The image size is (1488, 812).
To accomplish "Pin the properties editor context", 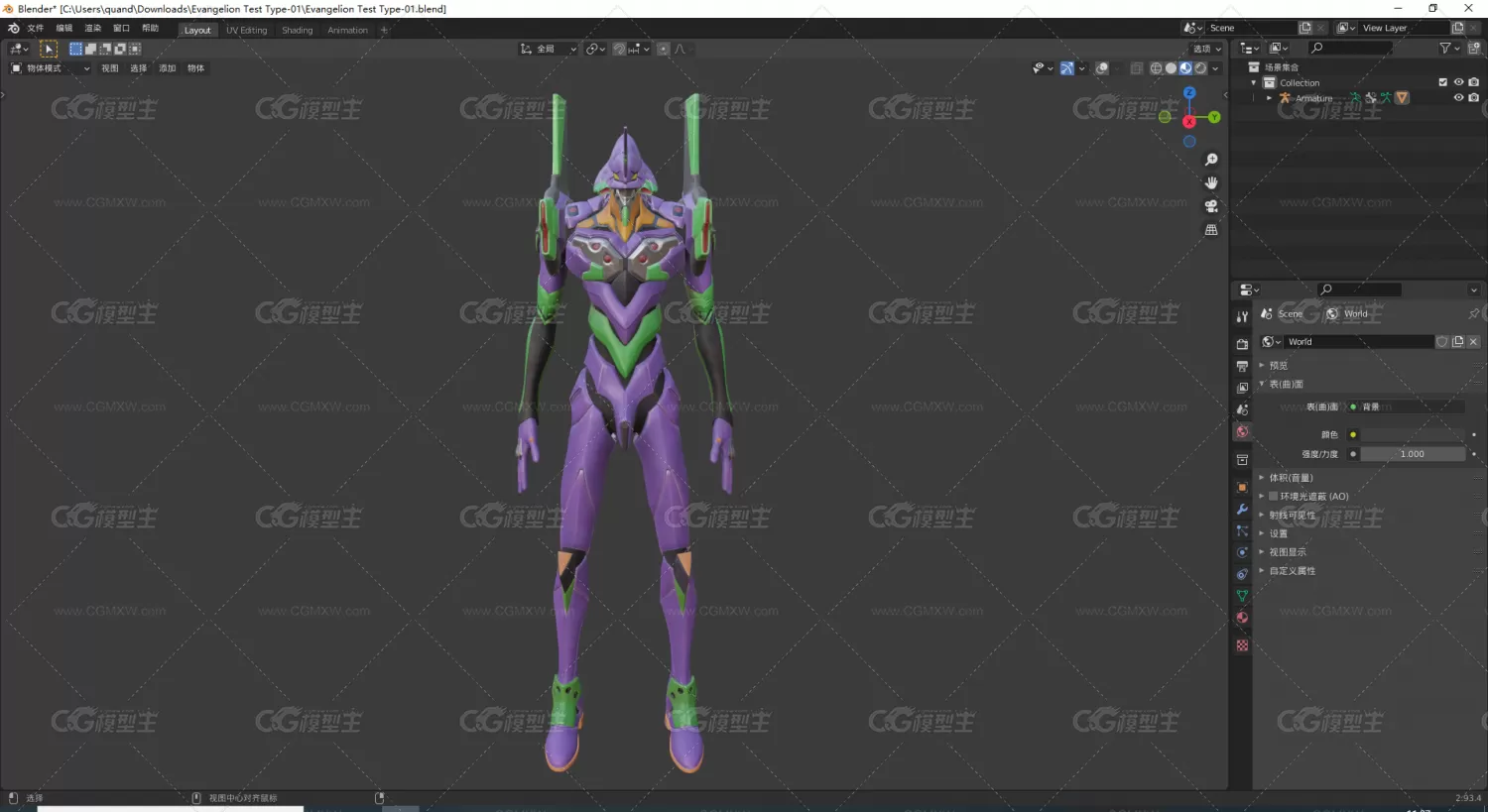I will [1473, 313].
